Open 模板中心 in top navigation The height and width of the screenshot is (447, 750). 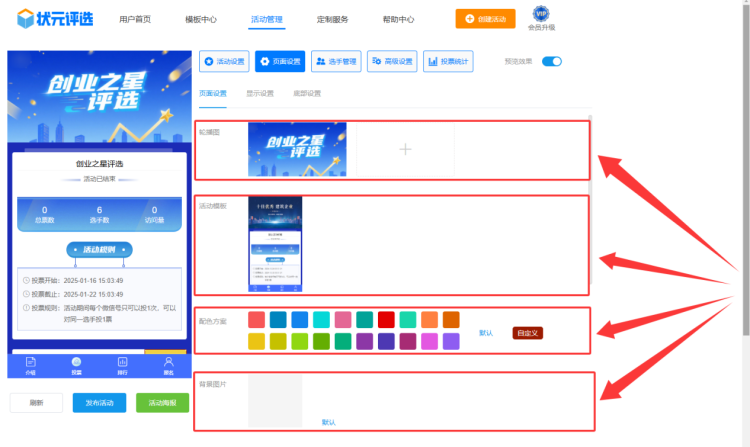pyautogui.click(x=201, y=19)
